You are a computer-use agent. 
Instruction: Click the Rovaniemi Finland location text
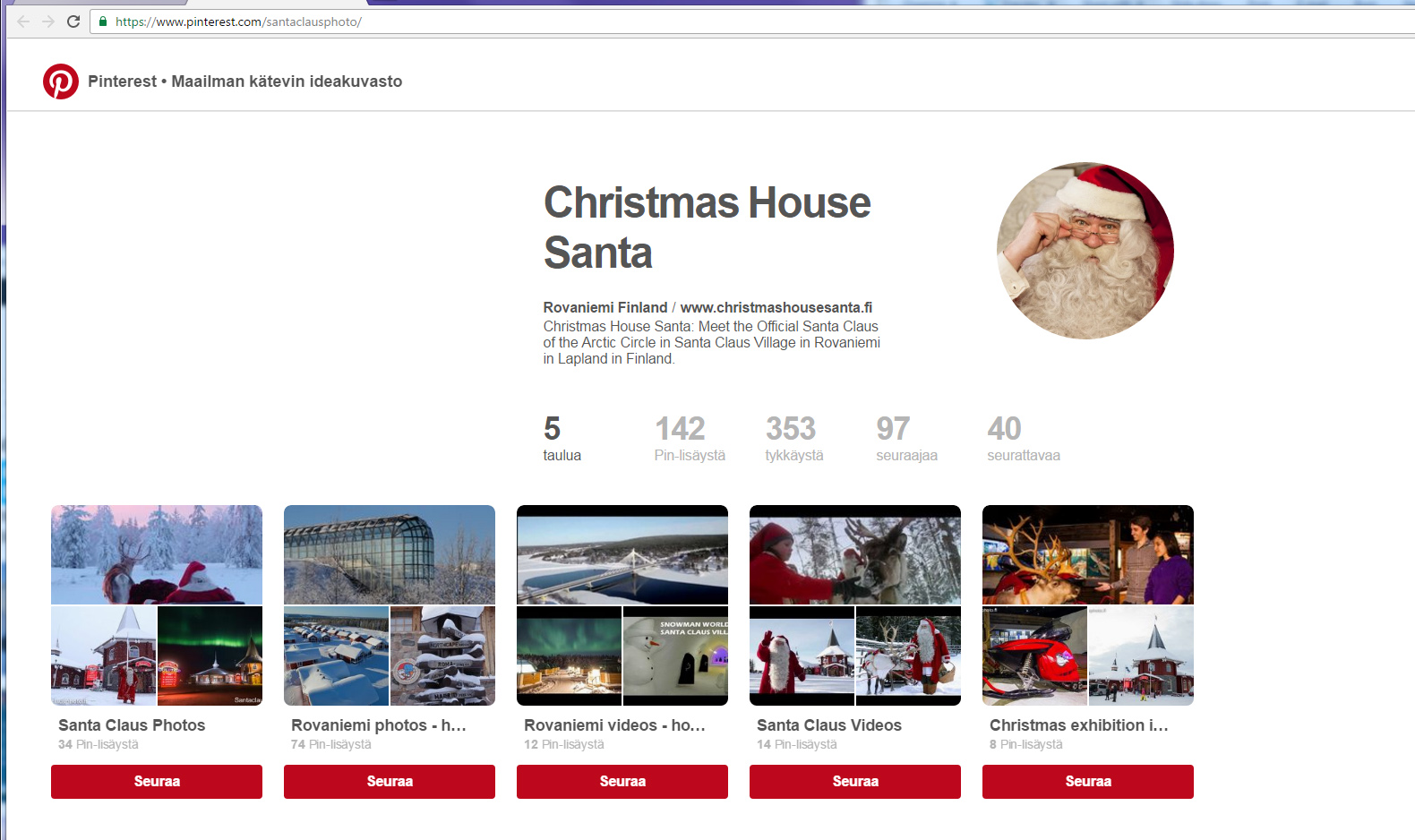pos(605,307)
